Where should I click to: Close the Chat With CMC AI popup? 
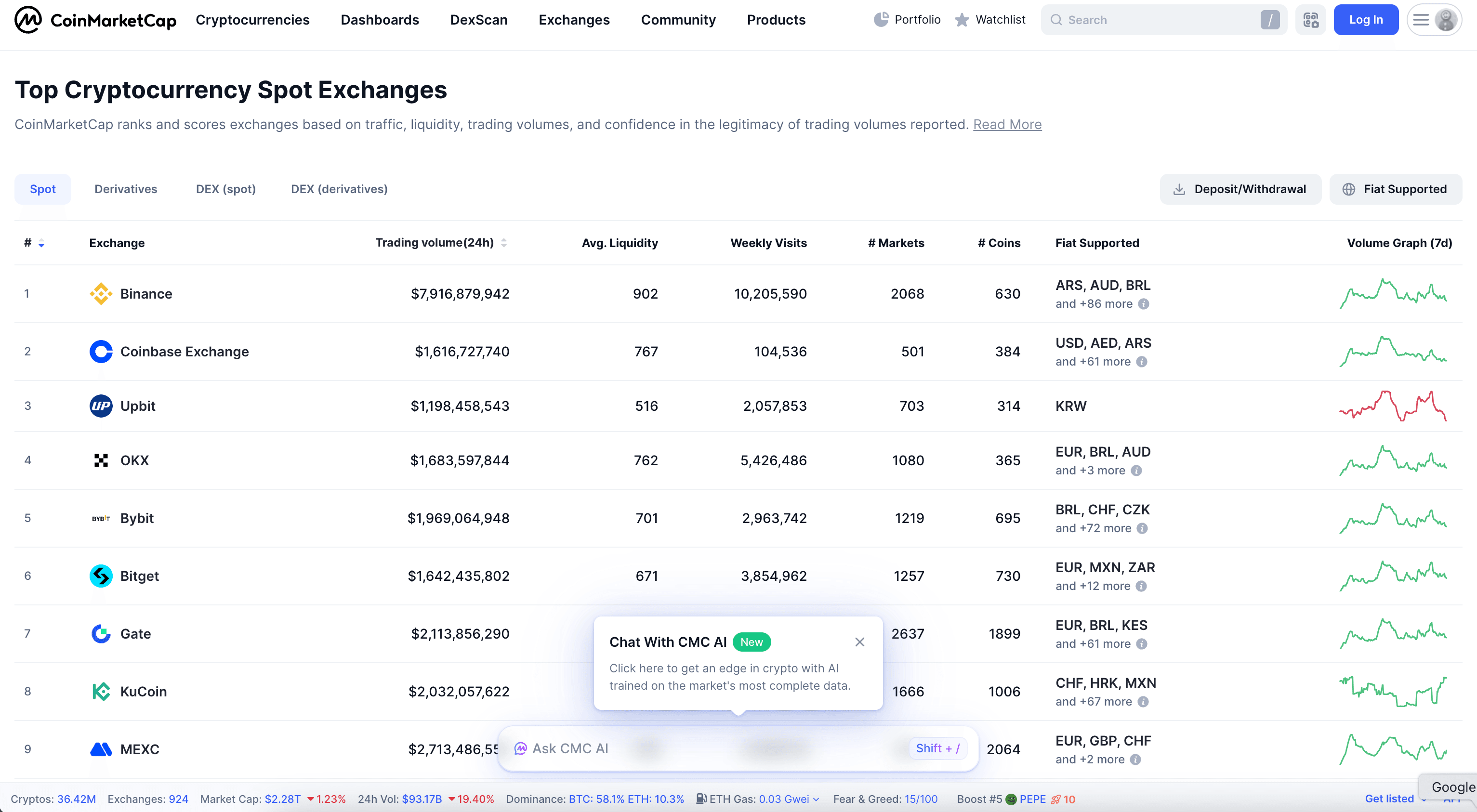[x=859, y=642]
